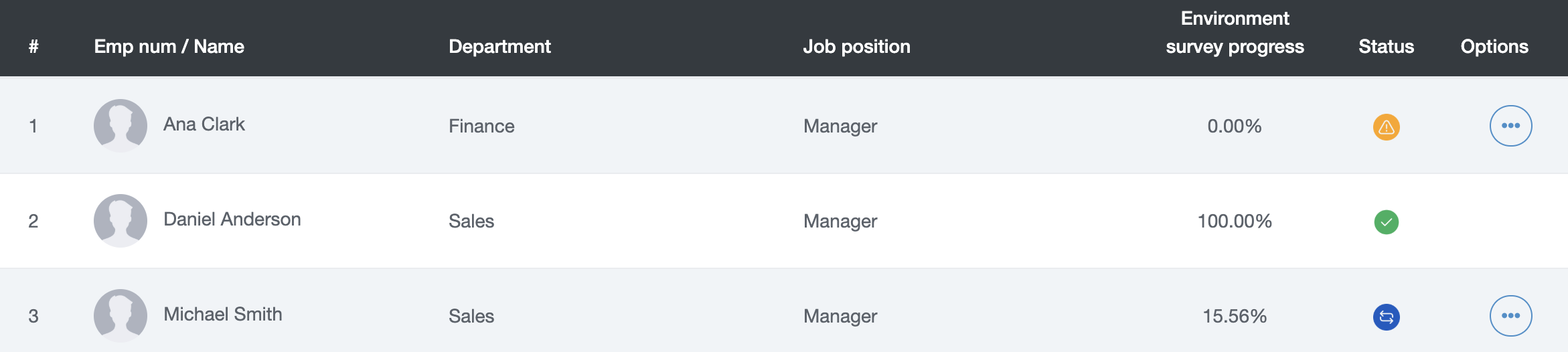
Task: Click Ana Clark's avatar picture
Action: pos(121,126)
